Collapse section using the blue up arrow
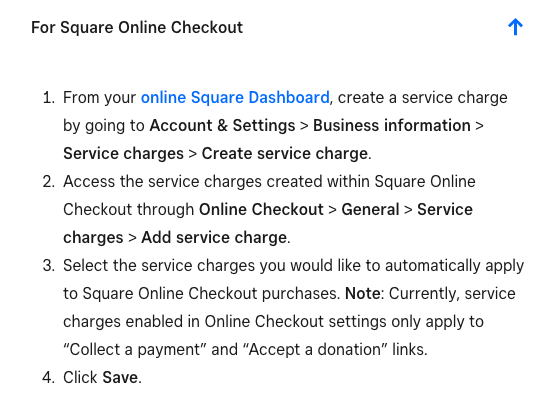539x417 pixels. [x=515, y=27]
